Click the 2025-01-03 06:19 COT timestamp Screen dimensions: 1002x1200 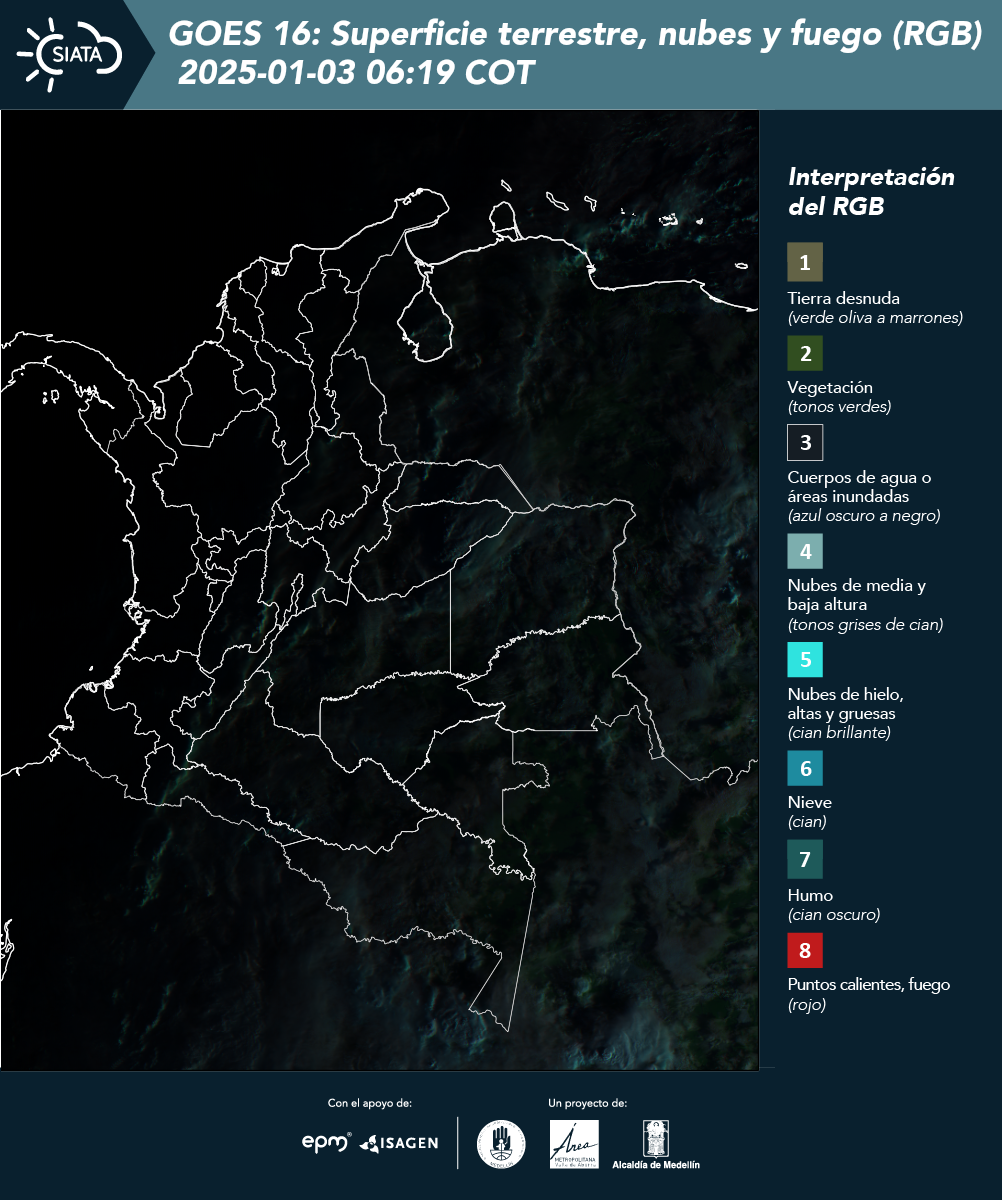[357, 73]
